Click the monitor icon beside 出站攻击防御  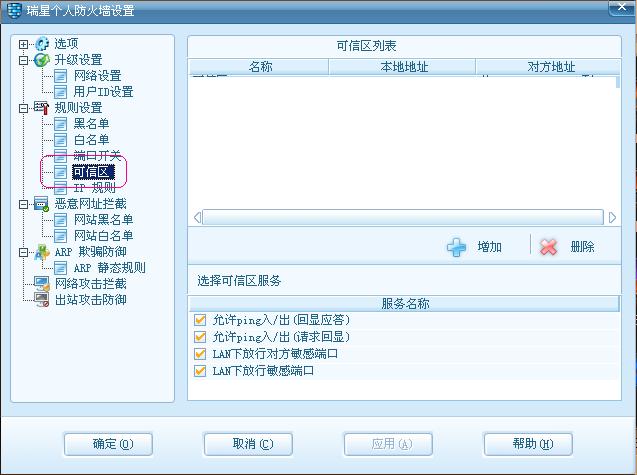coord(41,300)
